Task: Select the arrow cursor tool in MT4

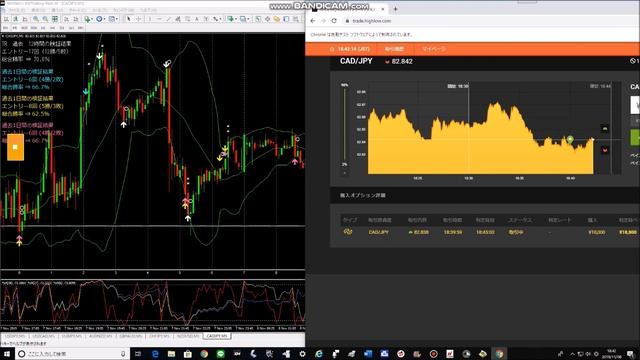Action: (x=128, y=19)
